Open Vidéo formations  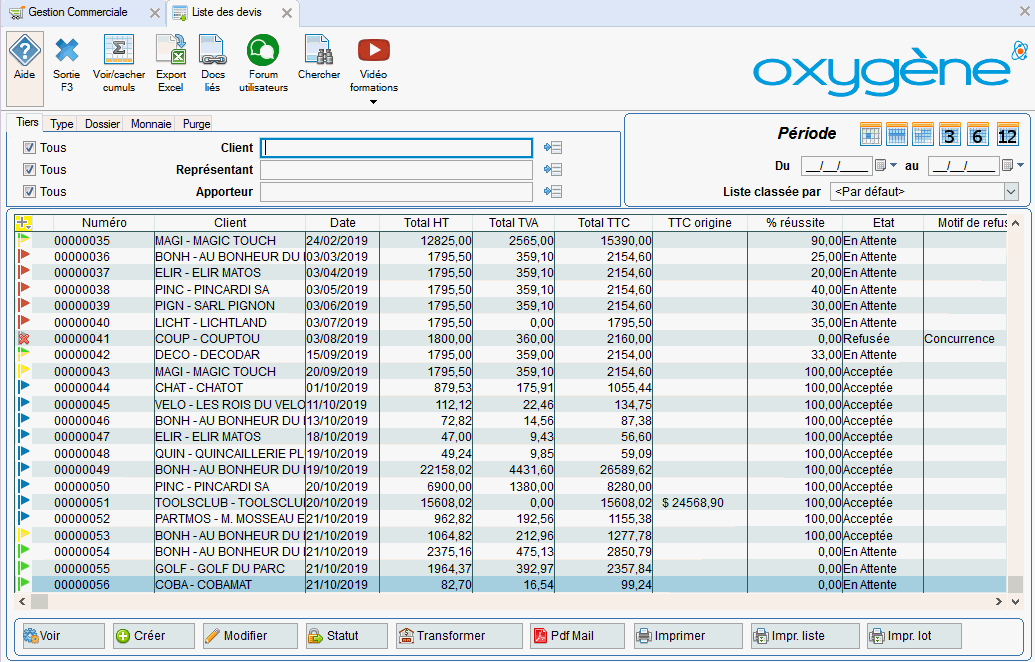pyautogui.click(x=374, y=65)
